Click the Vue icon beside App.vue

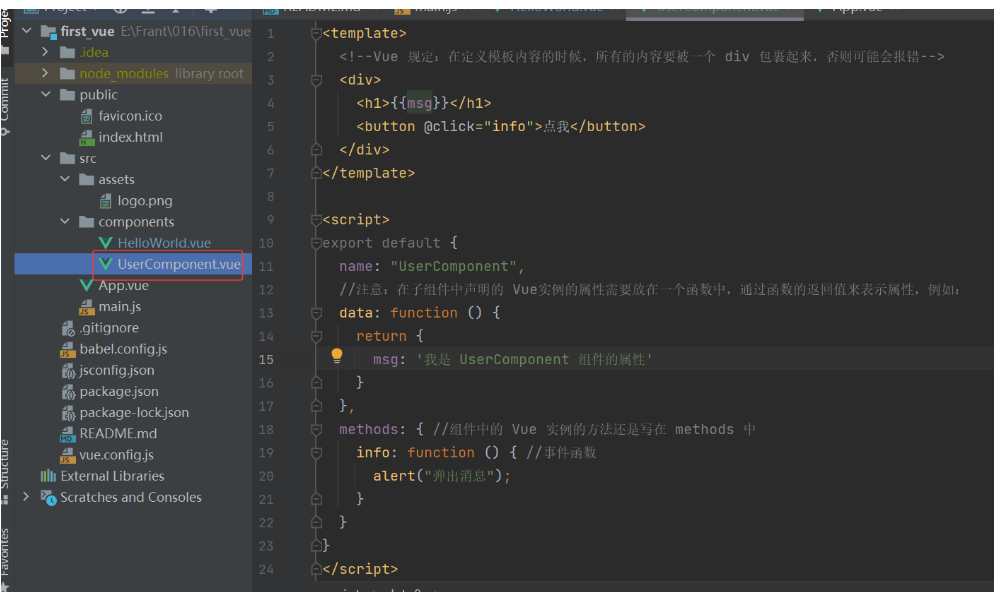click(86, 285)
